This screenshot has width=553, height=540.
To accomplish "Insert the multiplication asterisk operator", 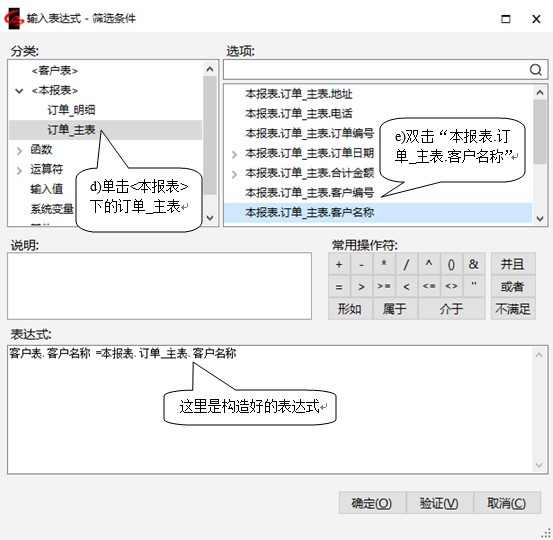I will click(384, 264).
